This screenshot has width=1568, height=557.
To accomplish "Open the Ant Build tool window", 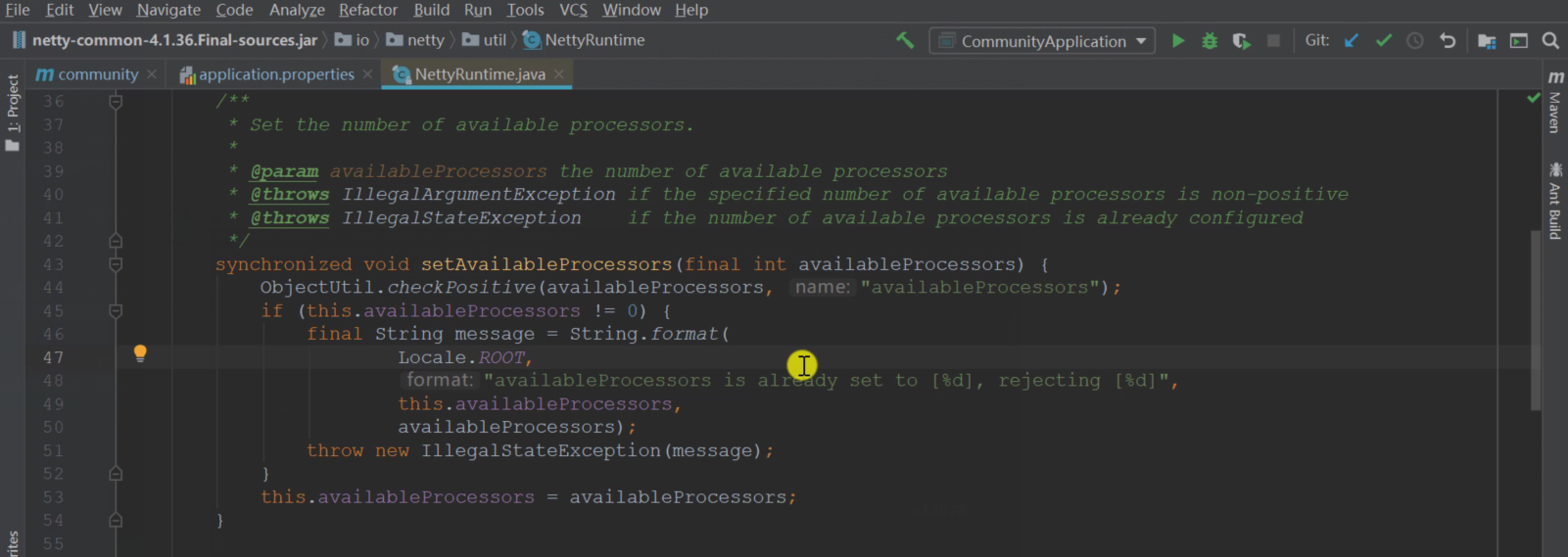I will [1555, 202].
